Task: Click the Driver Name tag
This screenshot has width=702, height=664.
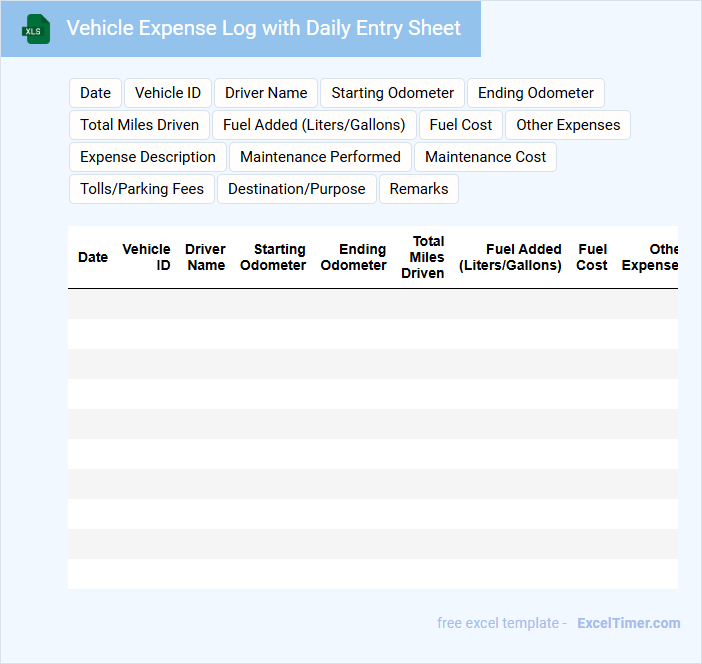Action: point(266,93)
